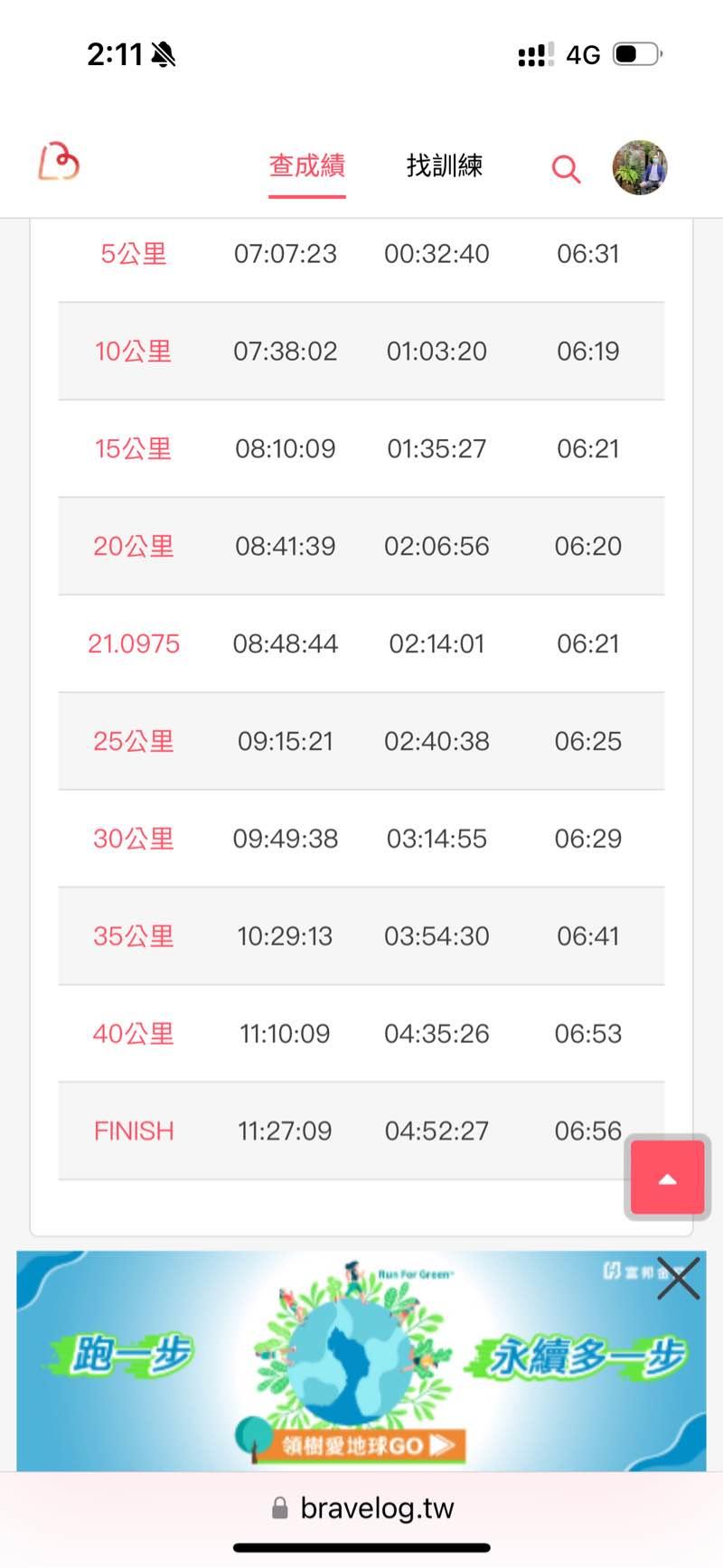The image size is (723, 1568).
Task: Open the 找訓練 tab
Action: tap(444, 165)
